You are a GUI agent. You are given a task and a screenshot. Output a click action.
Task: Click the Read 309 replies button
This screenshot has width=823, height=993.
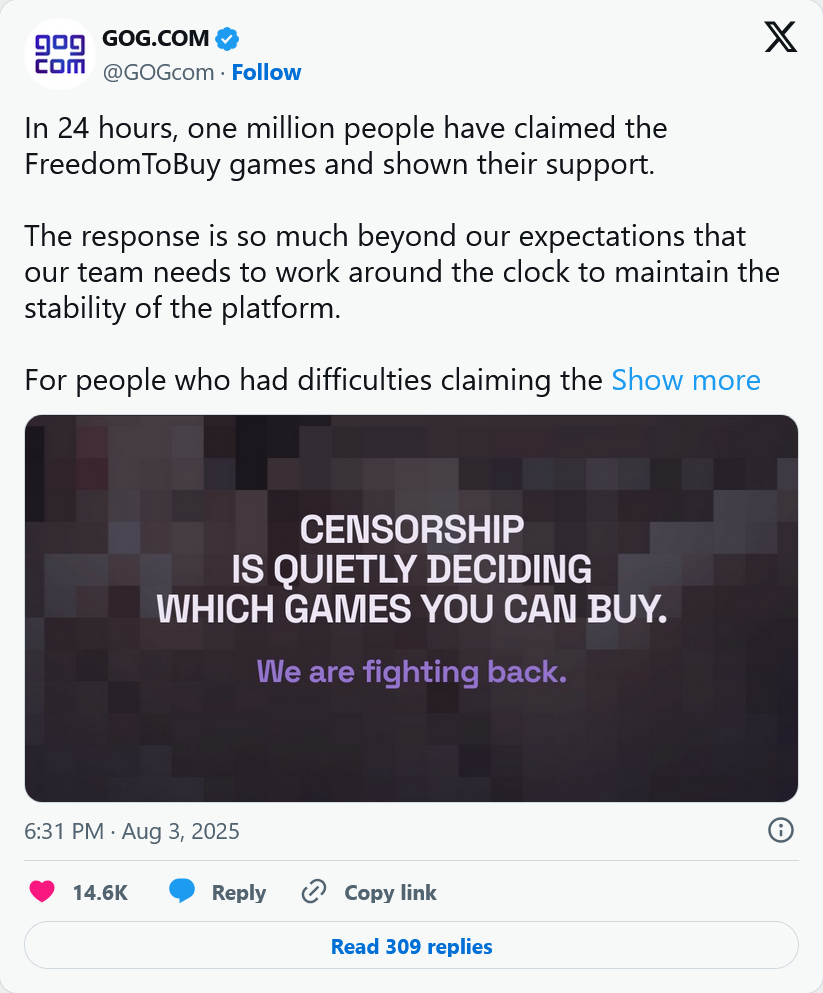pyautogui.click(x=411, y=946)
